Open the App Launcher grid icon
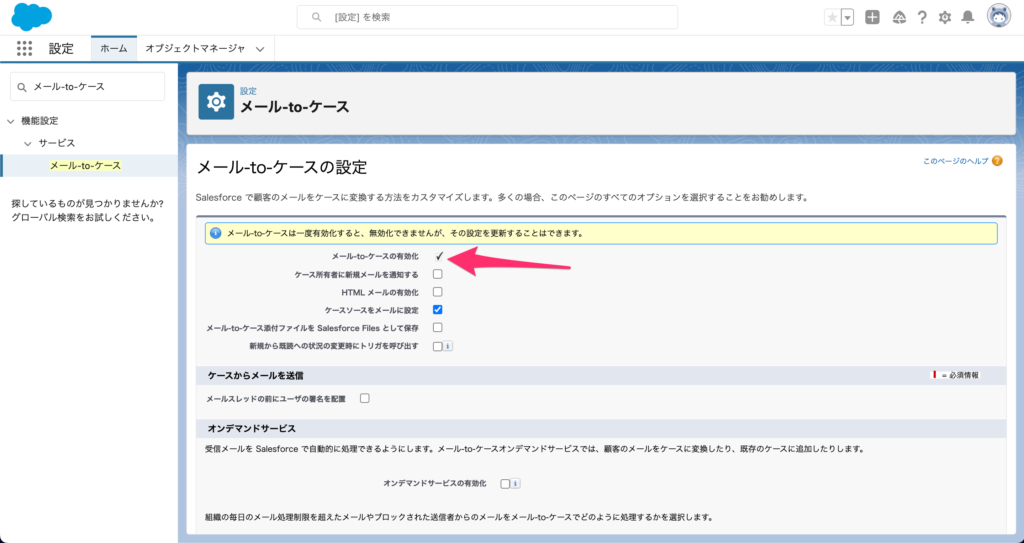The height and width of the screenshot is (543, 1024). point(24,48)
